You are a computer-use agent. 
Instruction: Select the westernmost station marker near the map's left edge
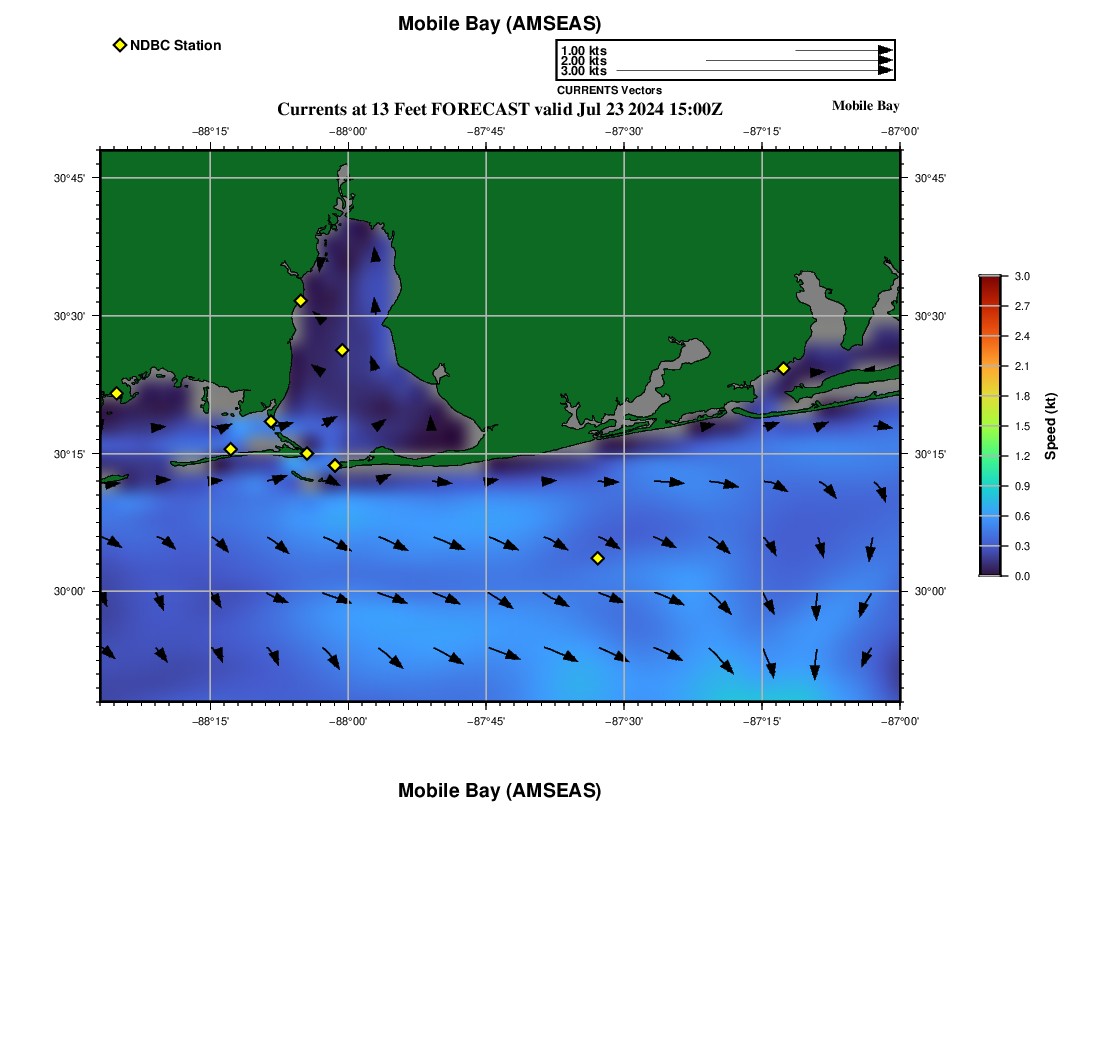(116, 393)
